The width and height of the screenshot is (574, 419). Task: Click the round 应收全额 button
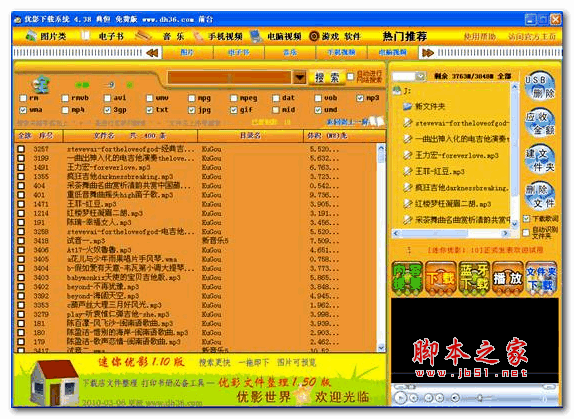(x=540, y=123)
